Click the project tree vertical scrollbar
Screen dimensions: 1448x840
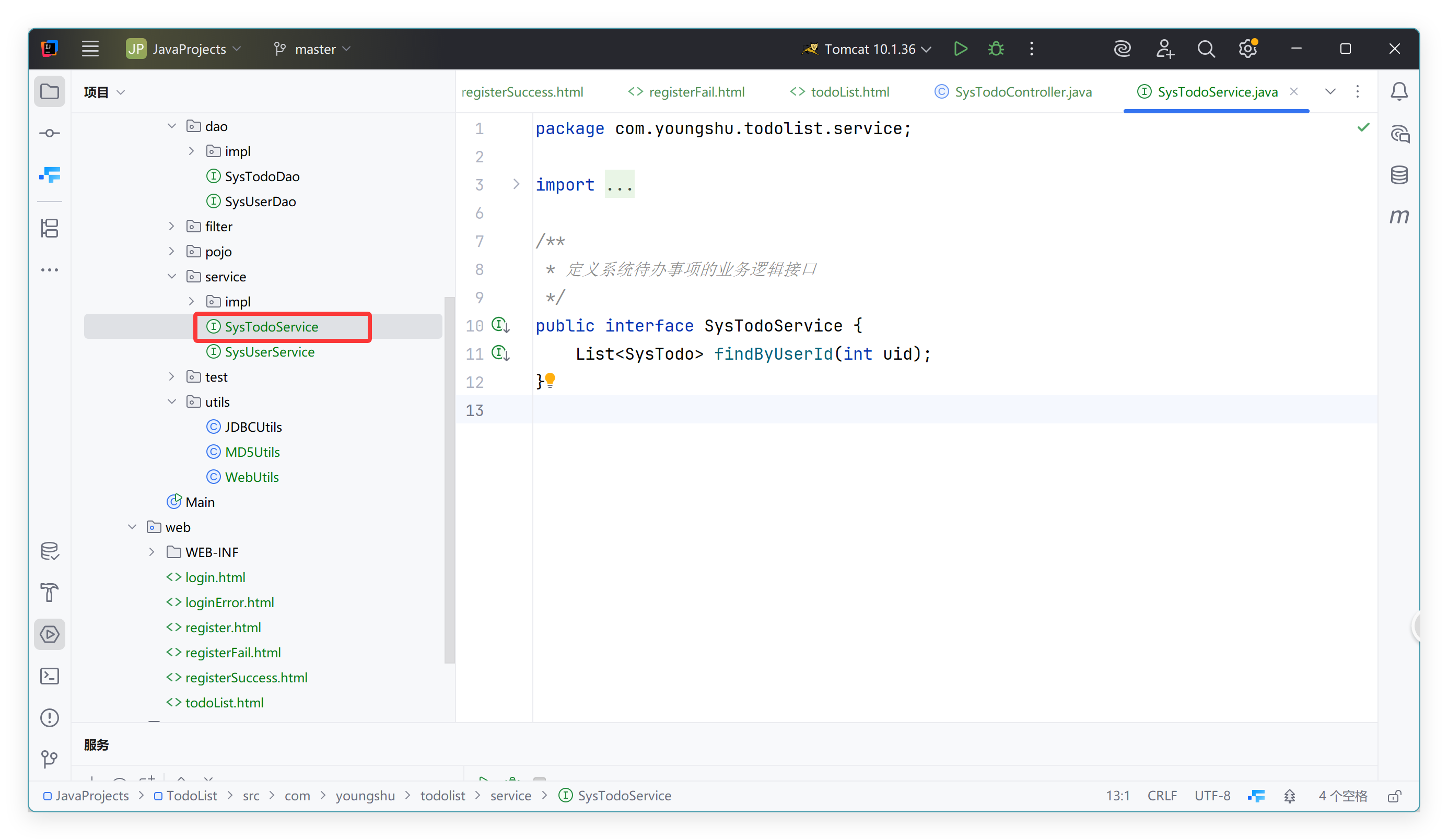tap(449, 480)
